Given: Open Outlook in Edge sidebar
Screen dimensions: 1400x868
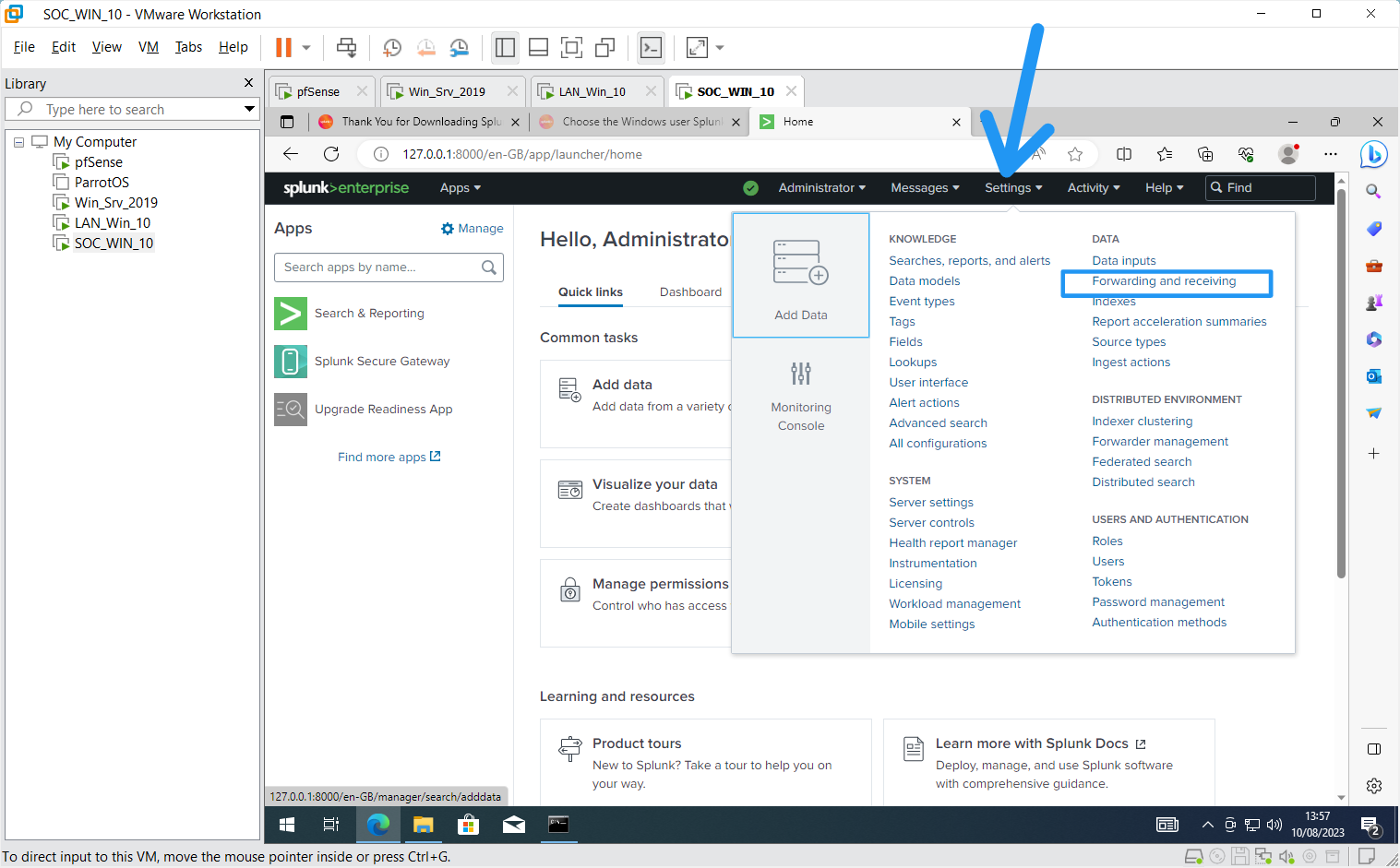Looking at the screenshot, I should 1373,376.
